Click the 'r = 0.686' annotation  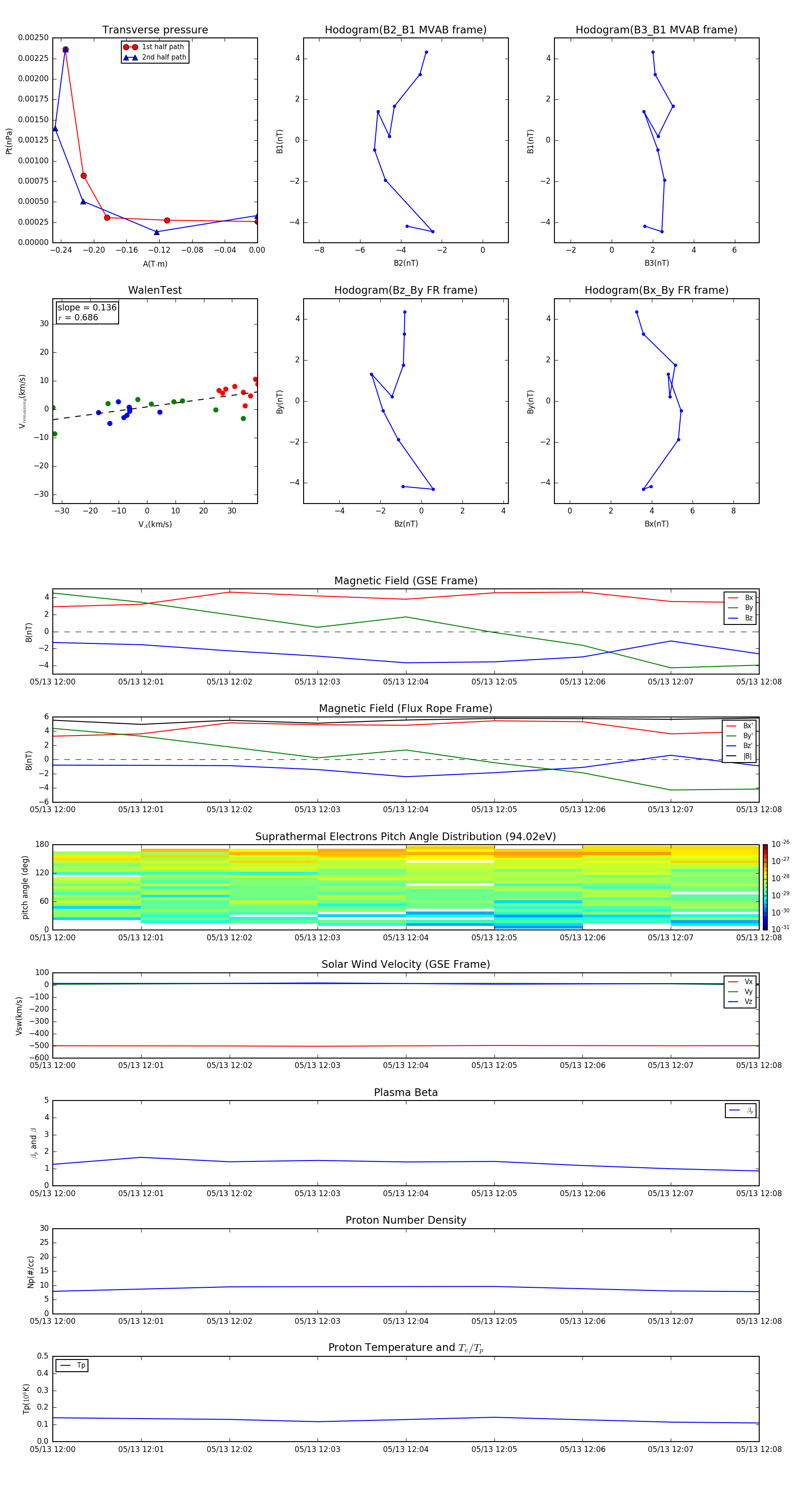tap(78, 317)
